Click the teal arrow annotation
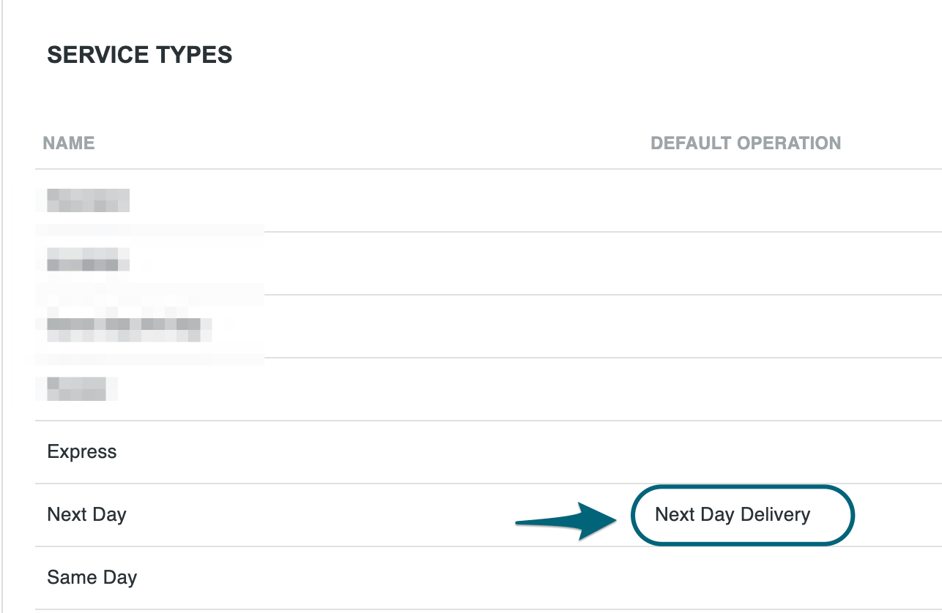The height and width of the screenshot is (613, 942). point(566,520)
